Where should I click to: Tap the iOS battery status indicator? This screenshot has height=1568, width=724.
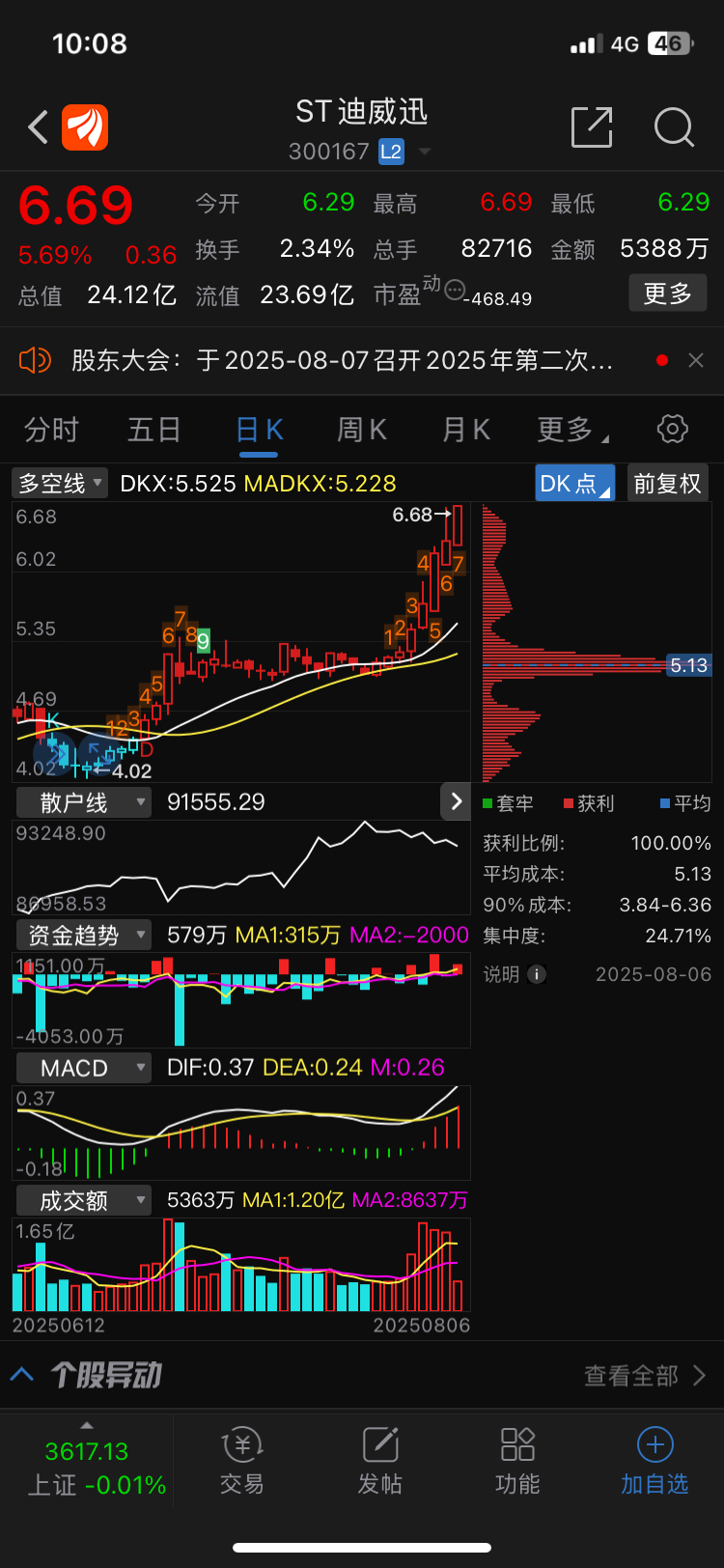pos(672,43)
